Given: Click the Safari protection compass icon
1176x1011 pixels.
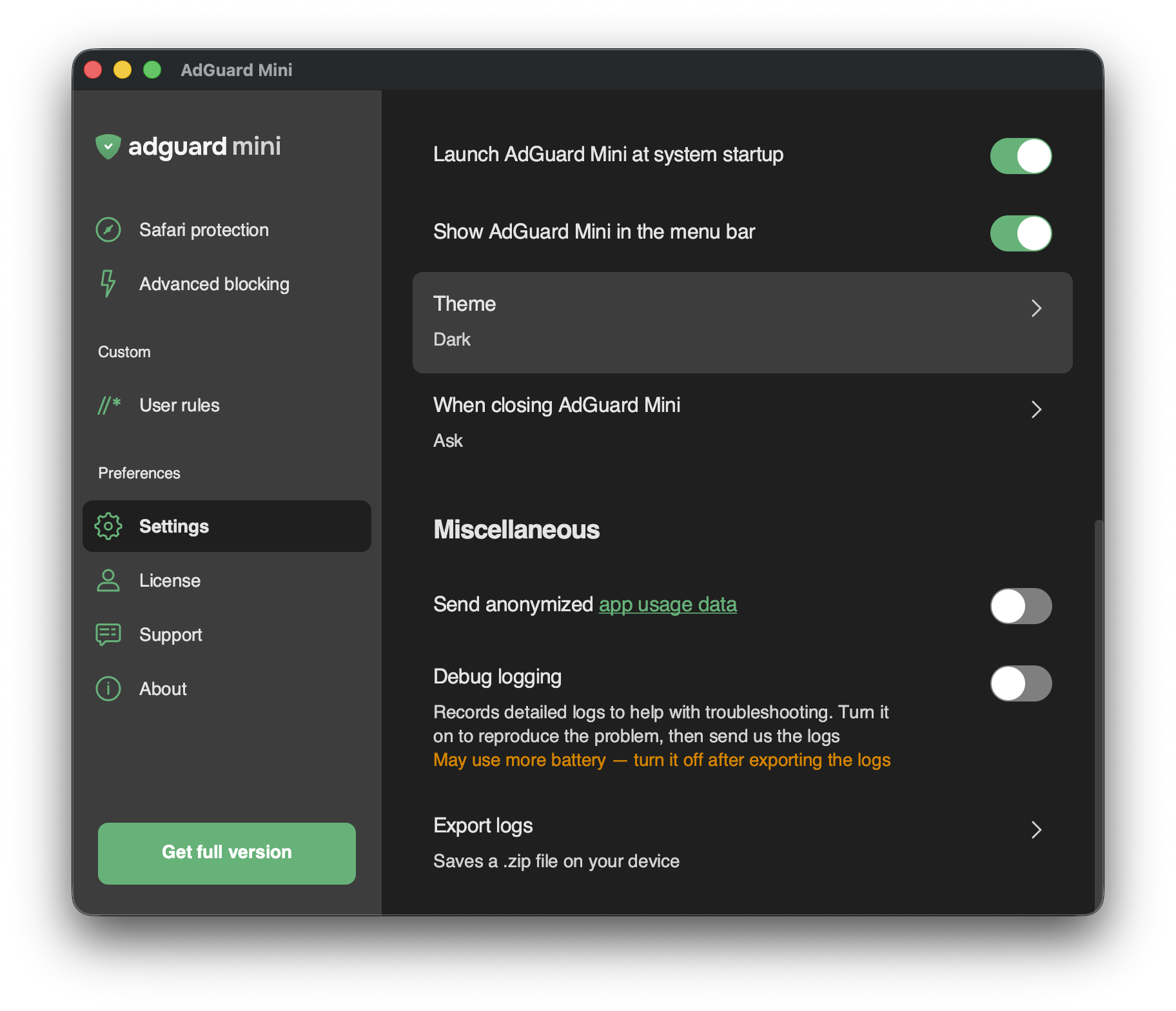Looking at the screenshot, I should pos(108,230).
